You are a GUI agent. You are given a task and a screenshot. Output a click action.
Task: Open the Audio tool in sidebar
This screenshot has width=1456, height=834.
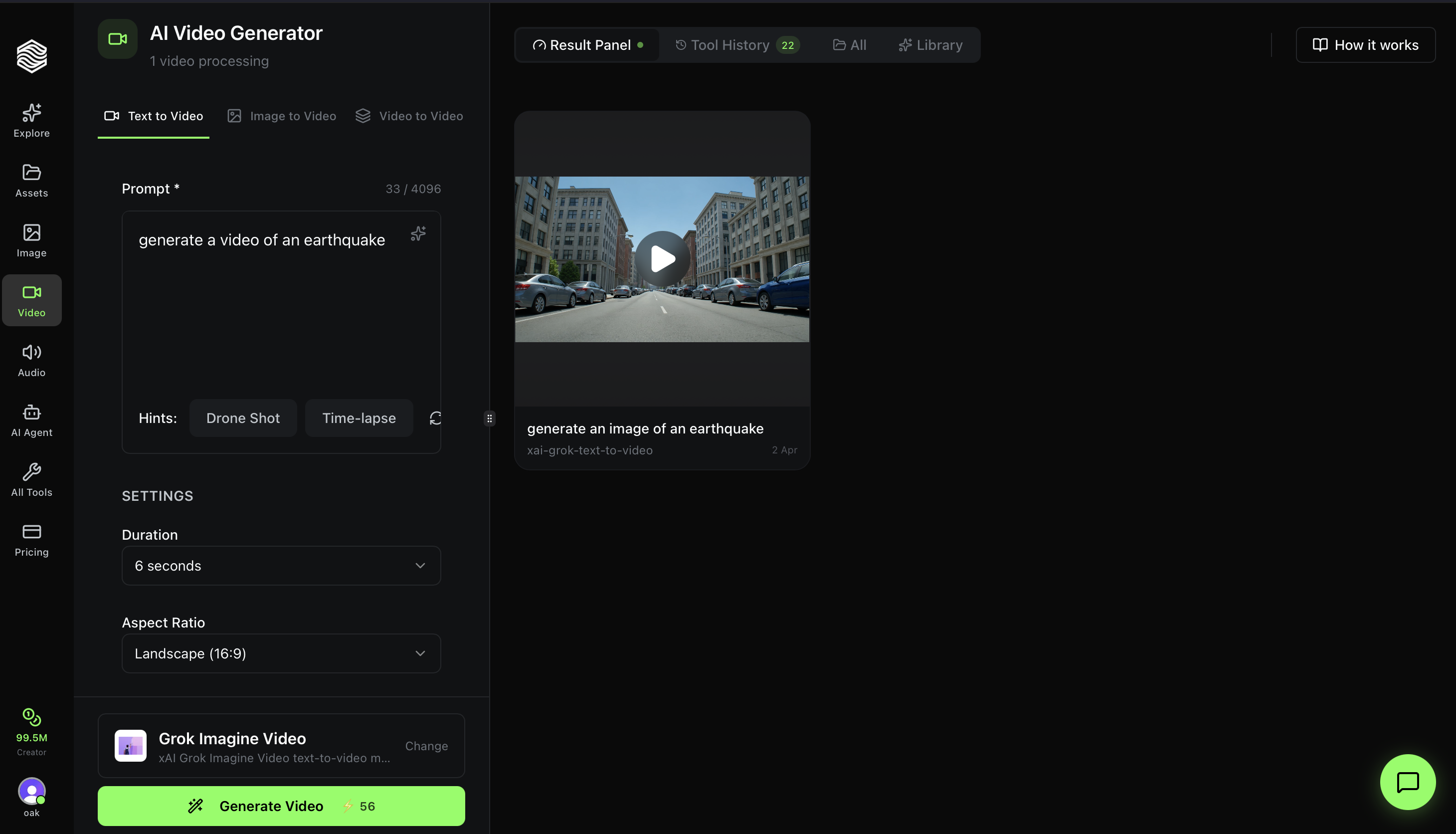coord(31,360)
